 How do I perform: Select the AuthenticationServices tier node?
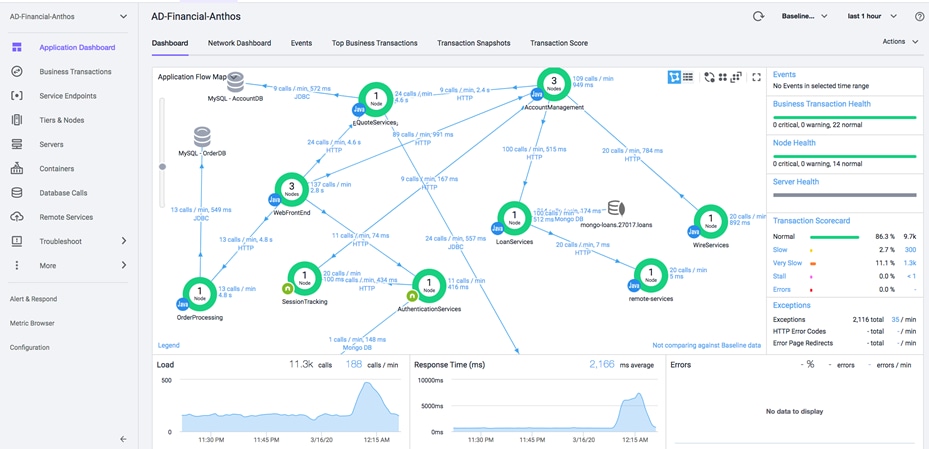(429, 286)
